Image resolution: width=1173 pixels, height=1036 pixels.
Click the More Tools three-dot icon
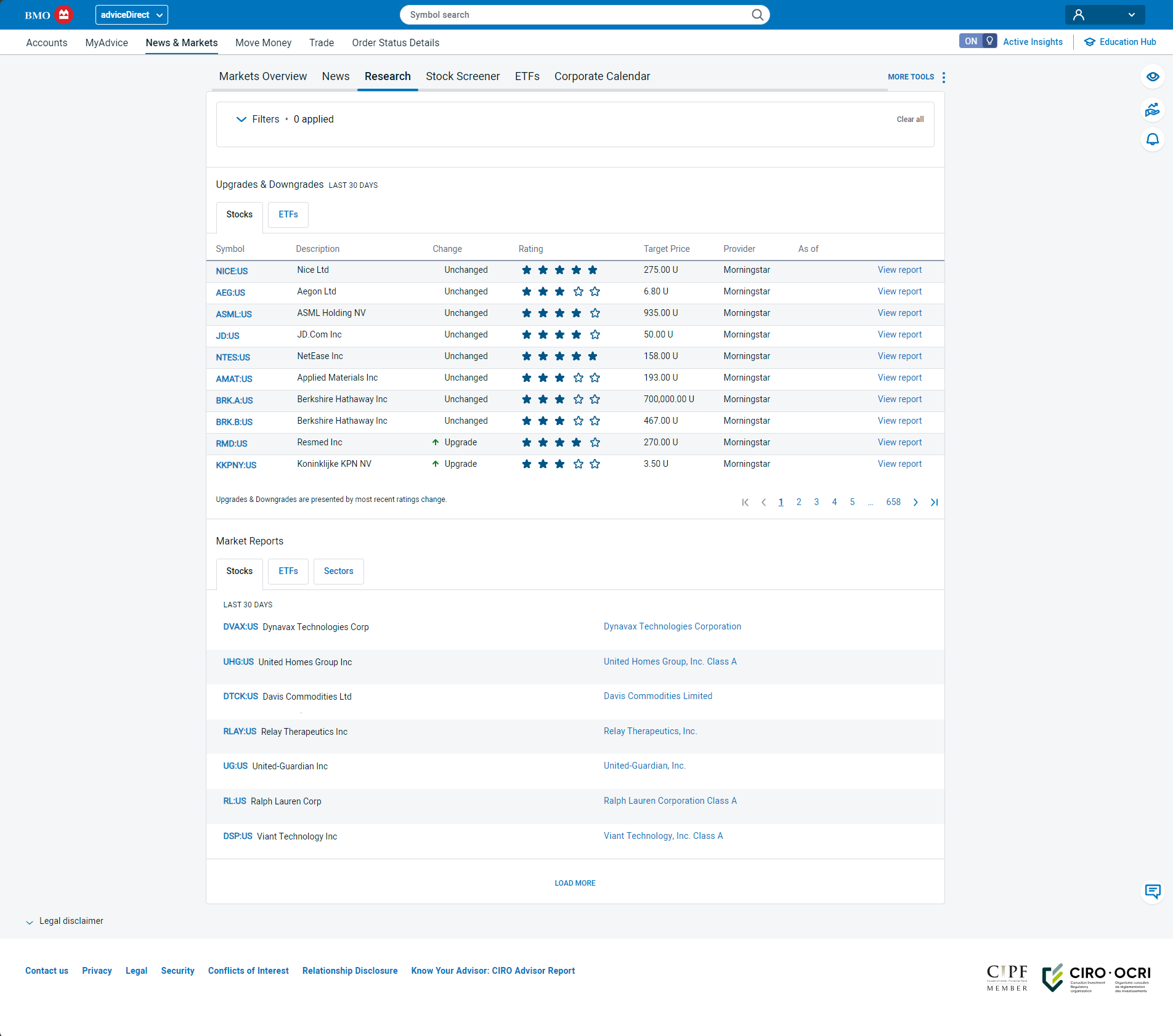pos(944,77)
